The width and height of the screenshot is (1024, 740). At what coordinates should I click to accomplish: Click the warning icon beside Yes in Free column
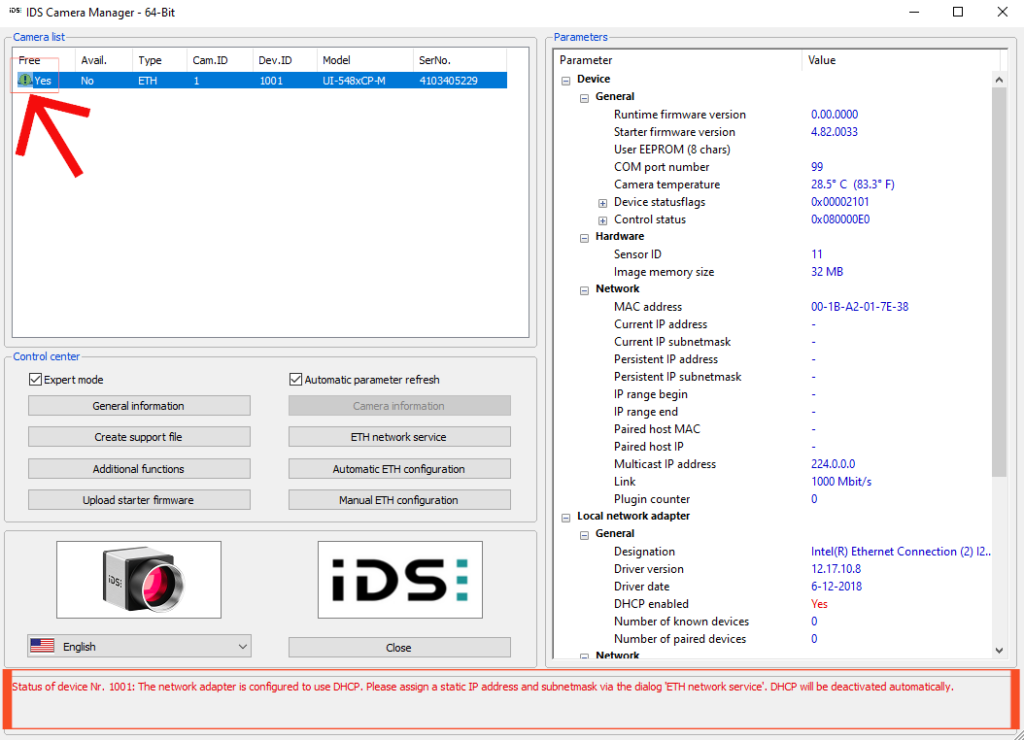(22, 79)
